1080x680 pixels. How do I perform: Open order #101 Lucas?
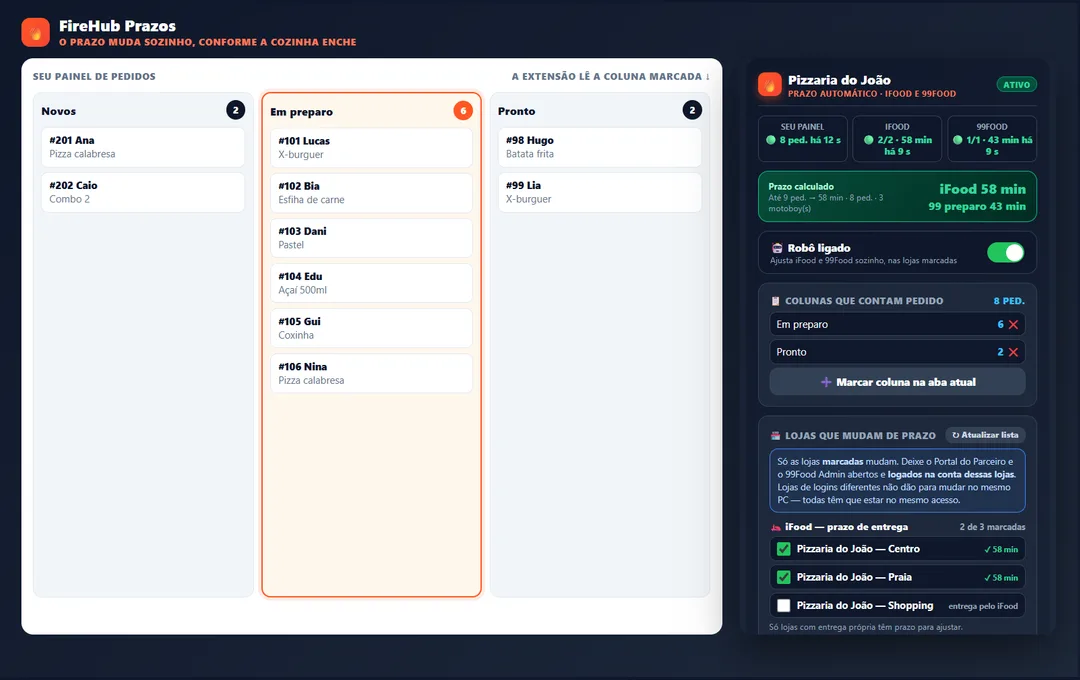(x=371, y=147)
